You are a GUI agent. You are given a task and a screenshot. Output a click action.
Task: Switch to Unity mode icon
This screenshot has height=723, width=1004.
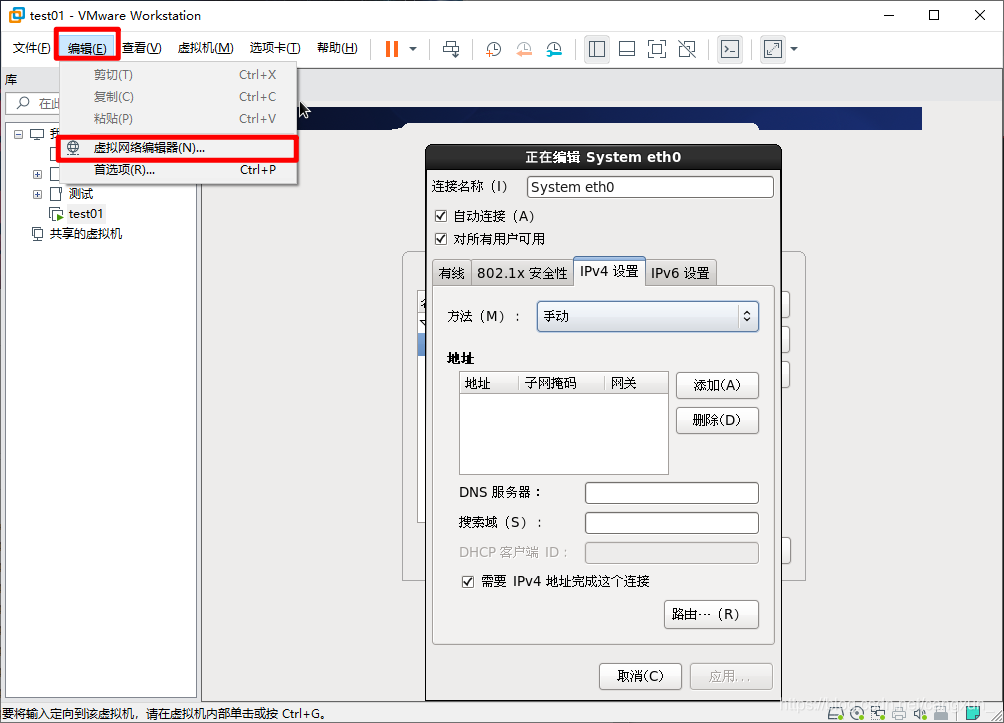[x=687, y=49]
